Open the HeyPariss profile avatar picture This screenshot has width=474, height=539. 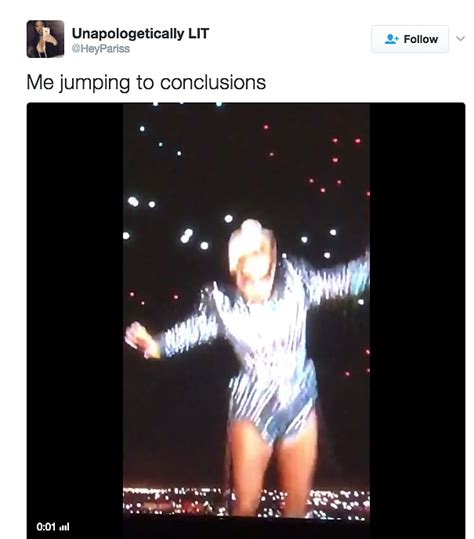(45, 39)
